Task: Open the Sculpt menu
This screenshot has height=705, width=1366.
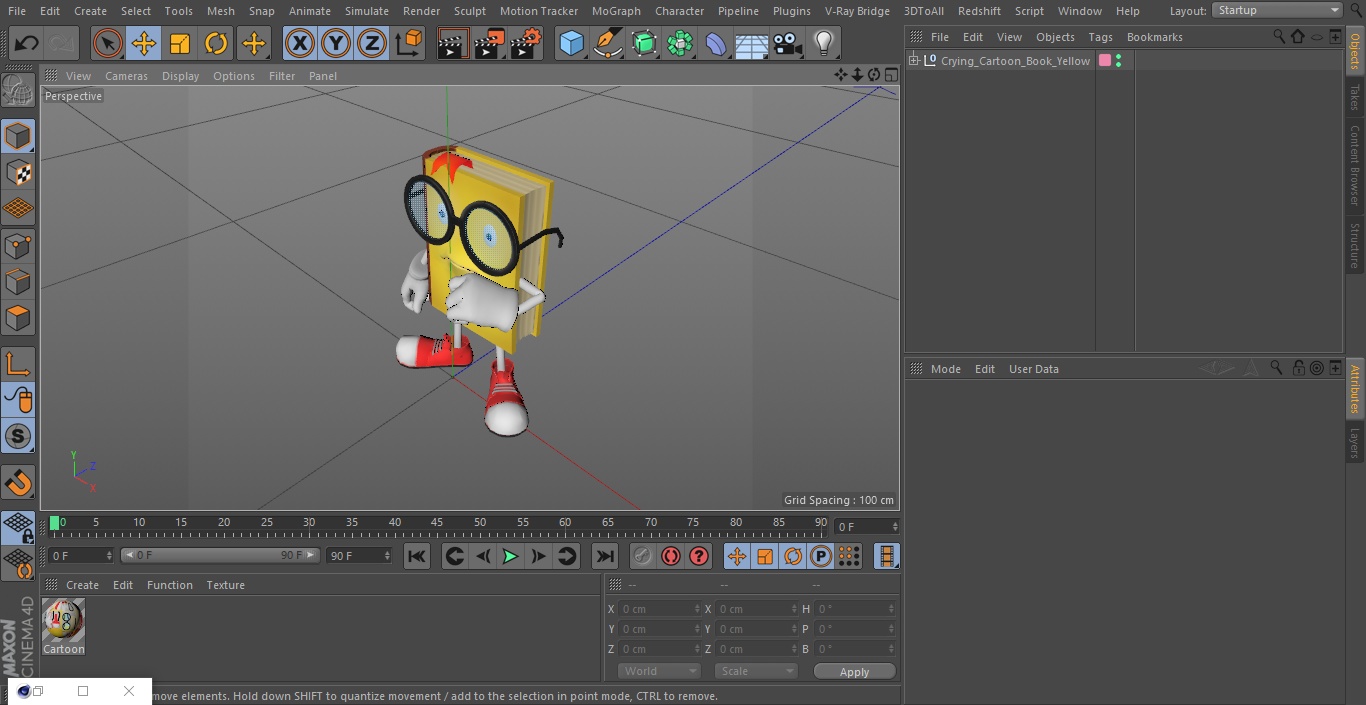Action: tap(470, 11)
